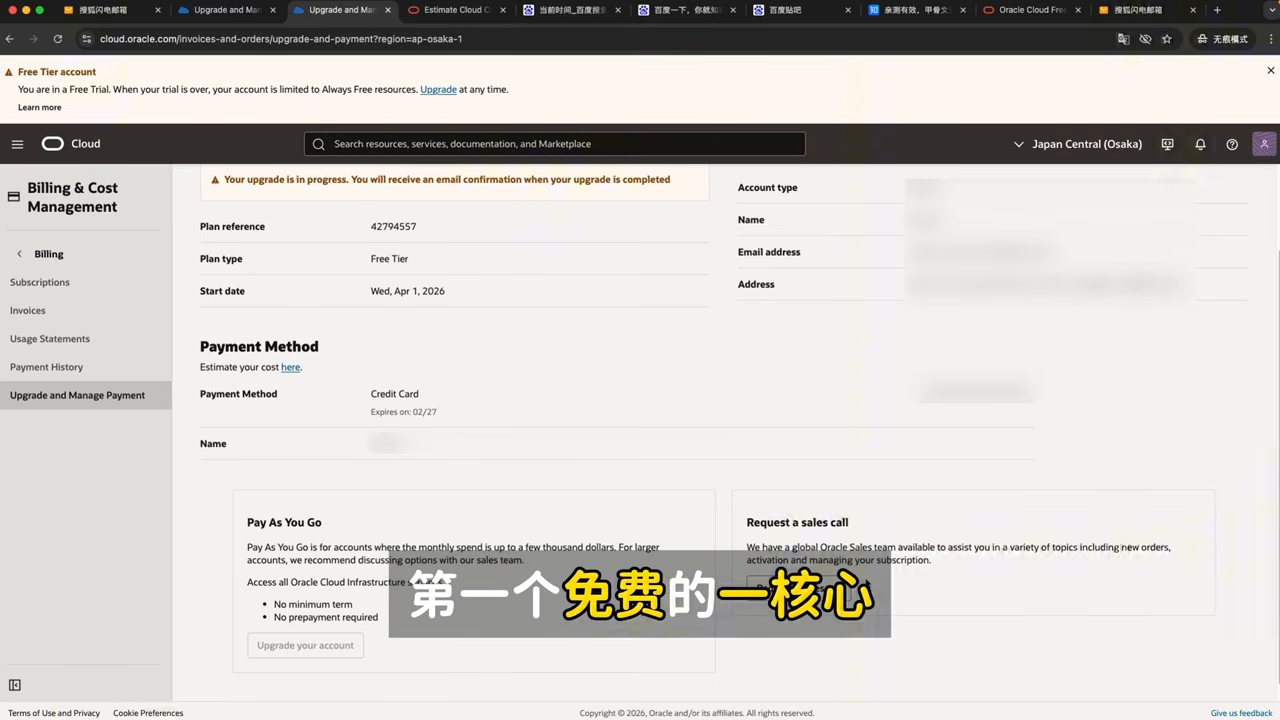The height and width of the screenshot is (720, 1280).
Task: Click Learn more in the Free Tier banner
Action: [x=40, y=107]
